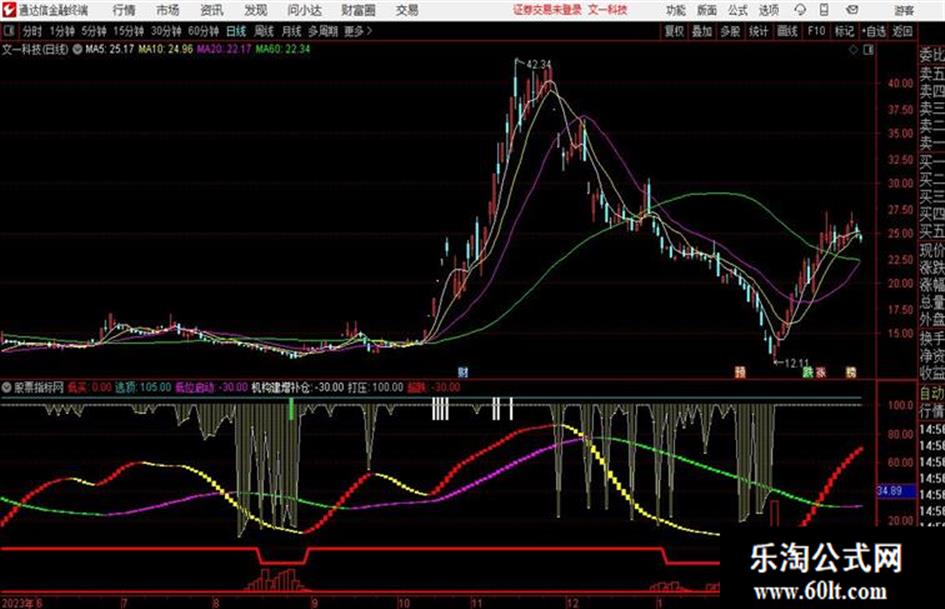Image resolution: width=945 pixels, height=609 pixels.
Task: Switch to 1分钟 period
Action: point(62,31)
